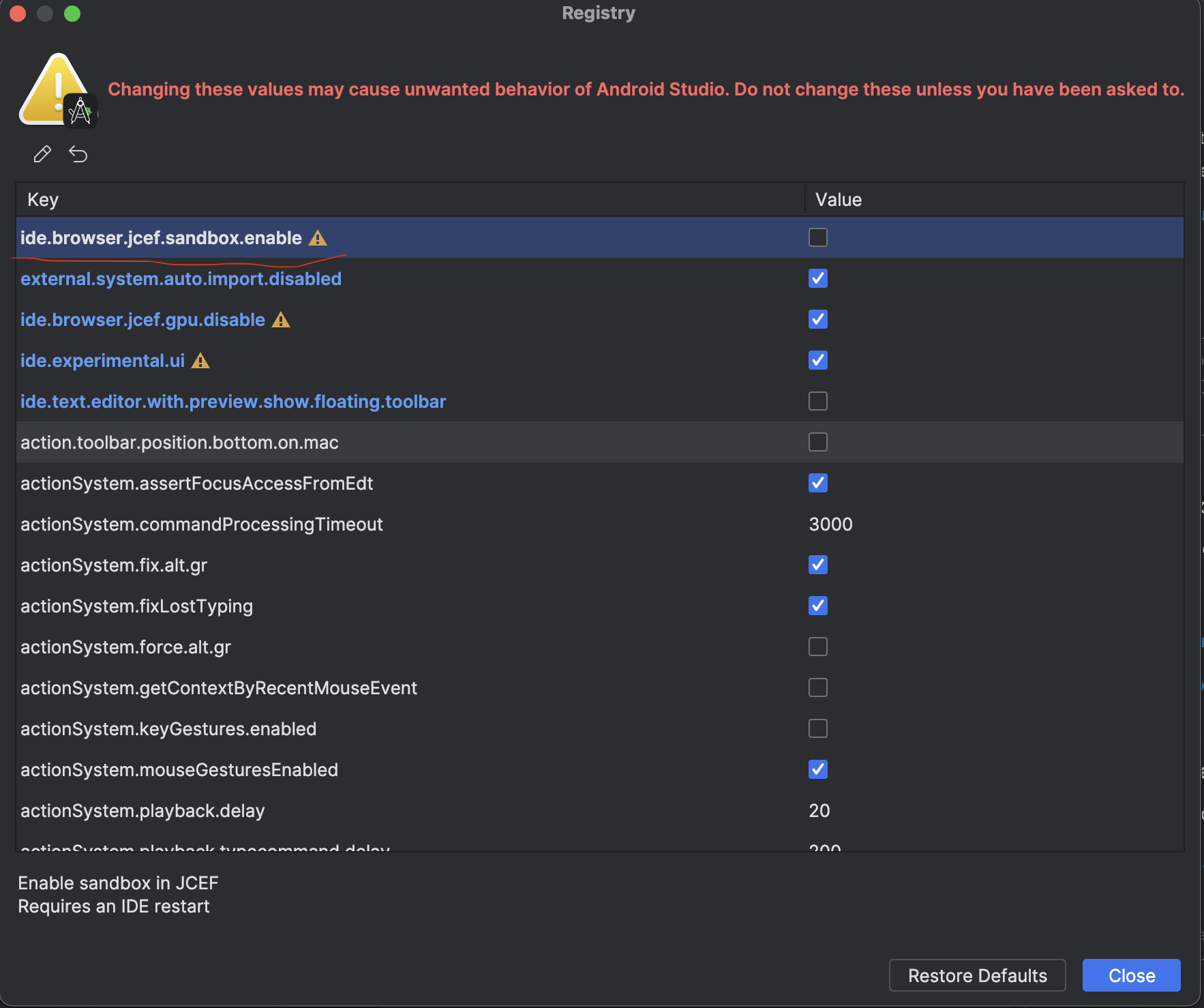
Task: Click warning icon beside ide.browser.jcef.gpu.disable
Action: [281, 320]
